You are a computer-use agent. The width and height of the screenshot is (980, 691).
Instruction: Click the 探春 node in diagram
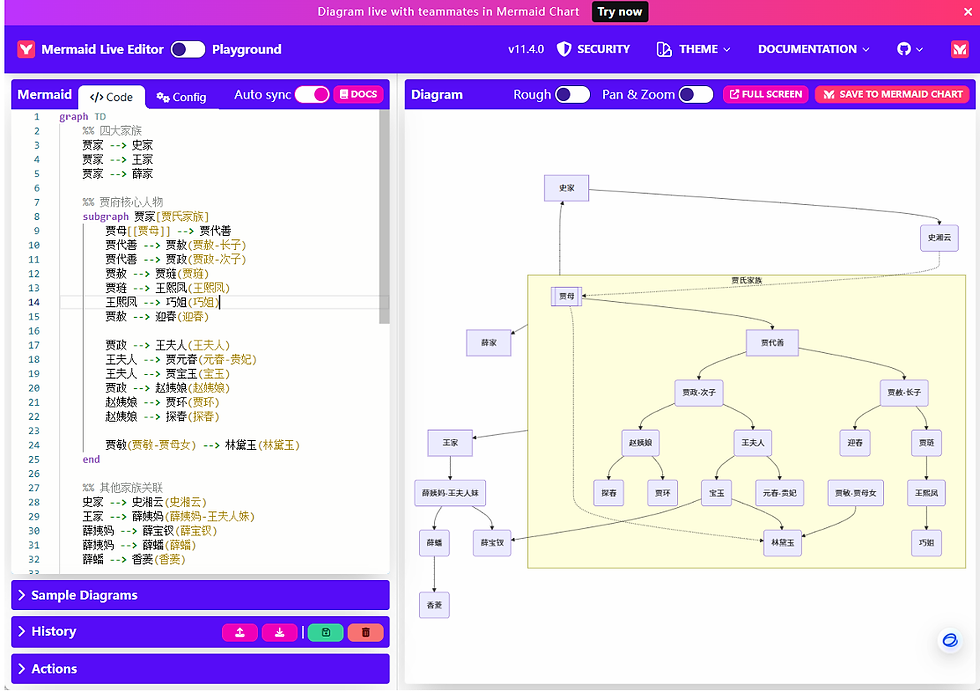[609, 493]
